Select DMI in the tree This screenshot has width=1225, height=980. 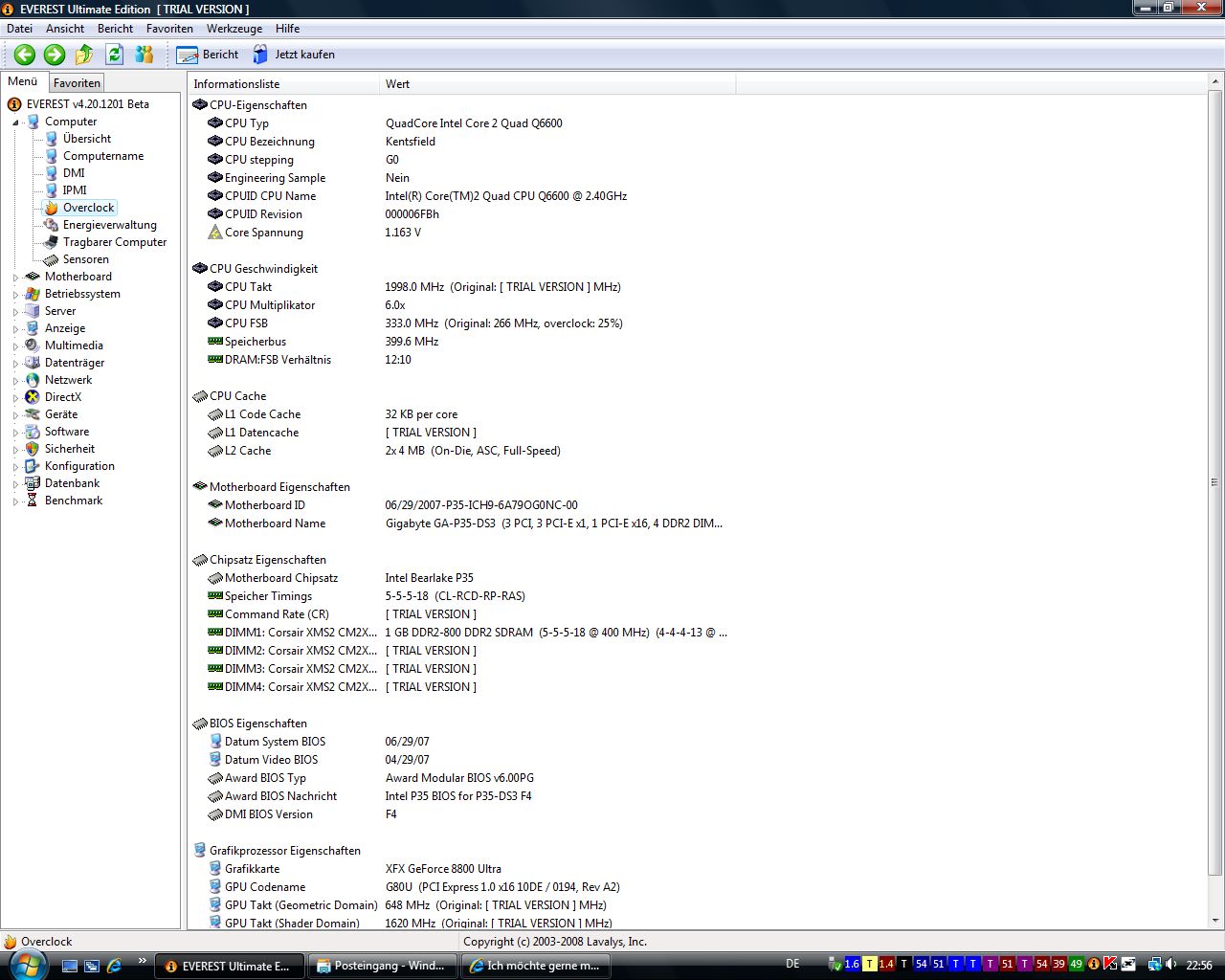click(74, 173)
